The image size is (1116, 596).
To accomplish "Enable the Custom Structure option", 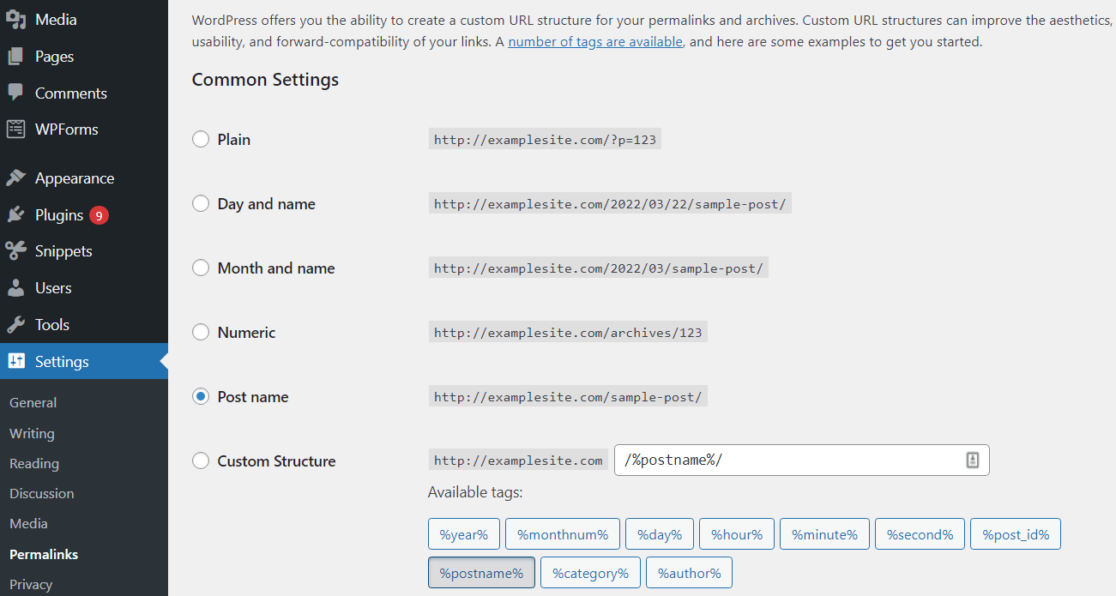I will 200,461.
